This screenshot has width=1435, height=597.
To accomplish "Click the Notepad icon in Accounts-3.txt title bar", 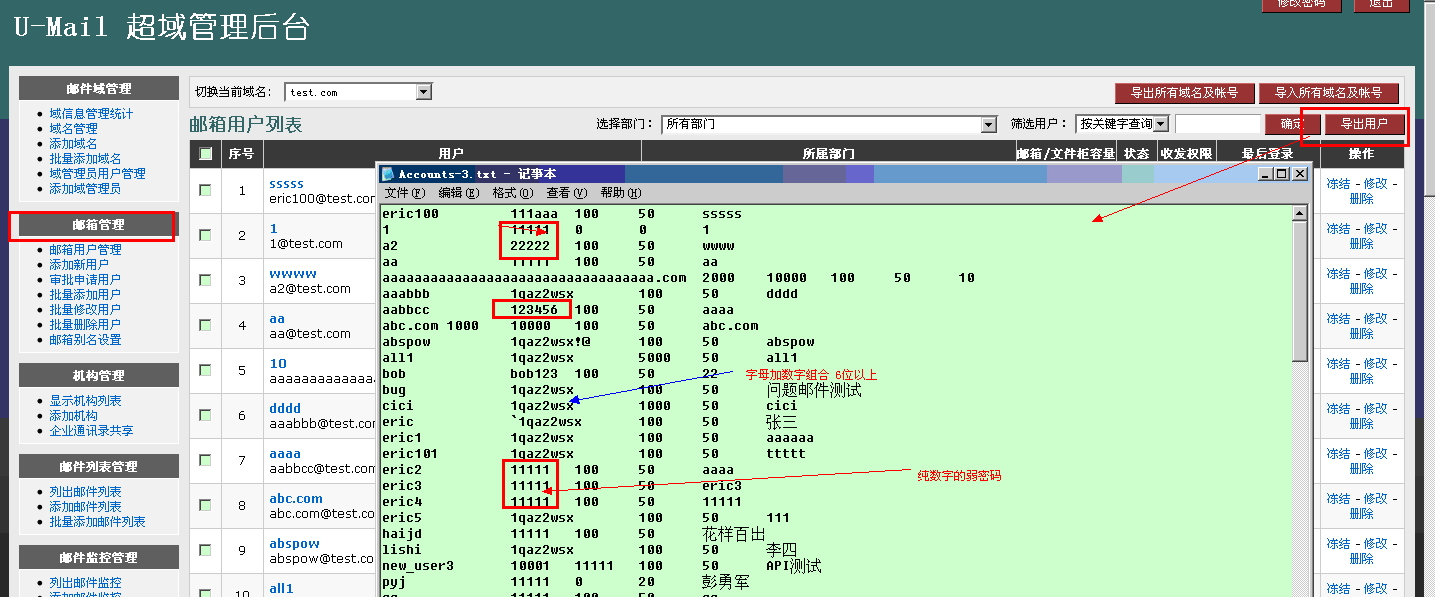I will [x=388, y=174].
